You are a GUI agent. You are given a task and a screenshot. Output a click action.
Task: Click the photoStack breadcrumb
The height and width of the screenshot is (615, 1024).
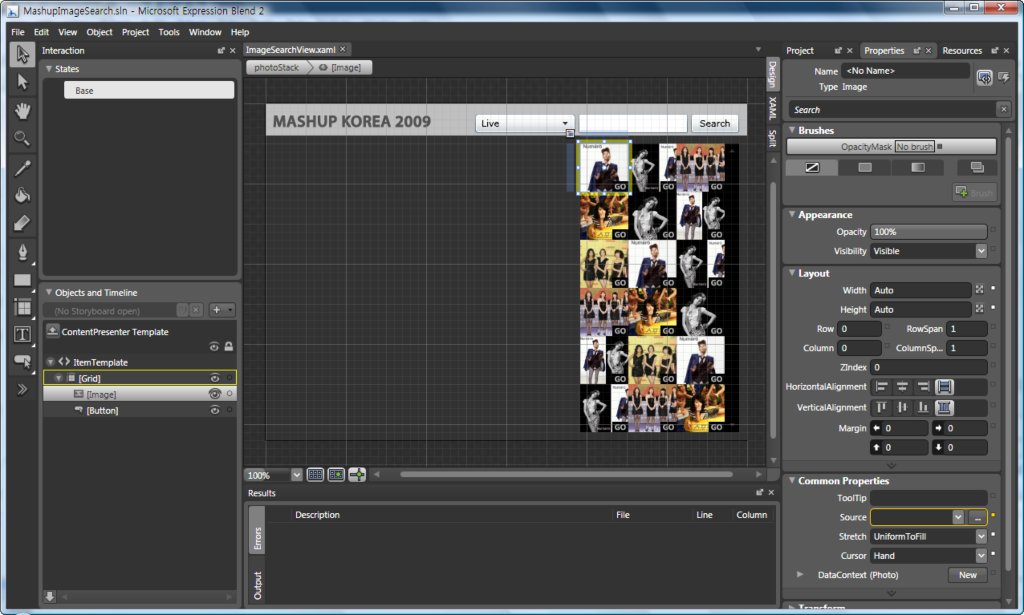pyautogui.click(x=276, y=67)
